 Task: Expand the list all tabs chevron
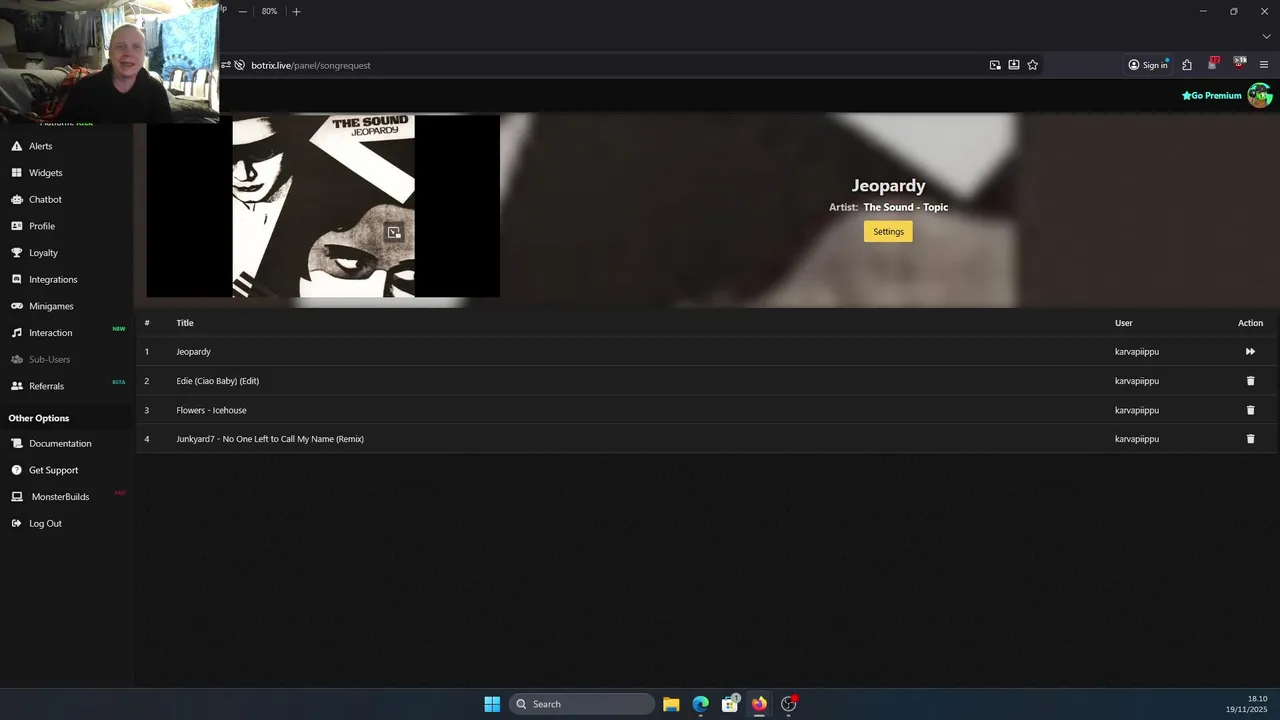(1266, 37)
